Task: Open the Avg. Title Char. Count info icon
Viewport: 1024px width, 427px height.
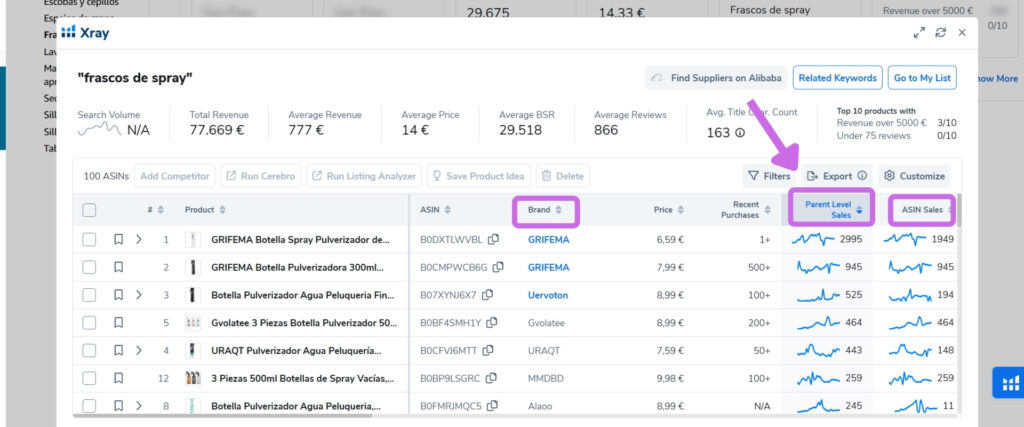Action: coord(740,133)
